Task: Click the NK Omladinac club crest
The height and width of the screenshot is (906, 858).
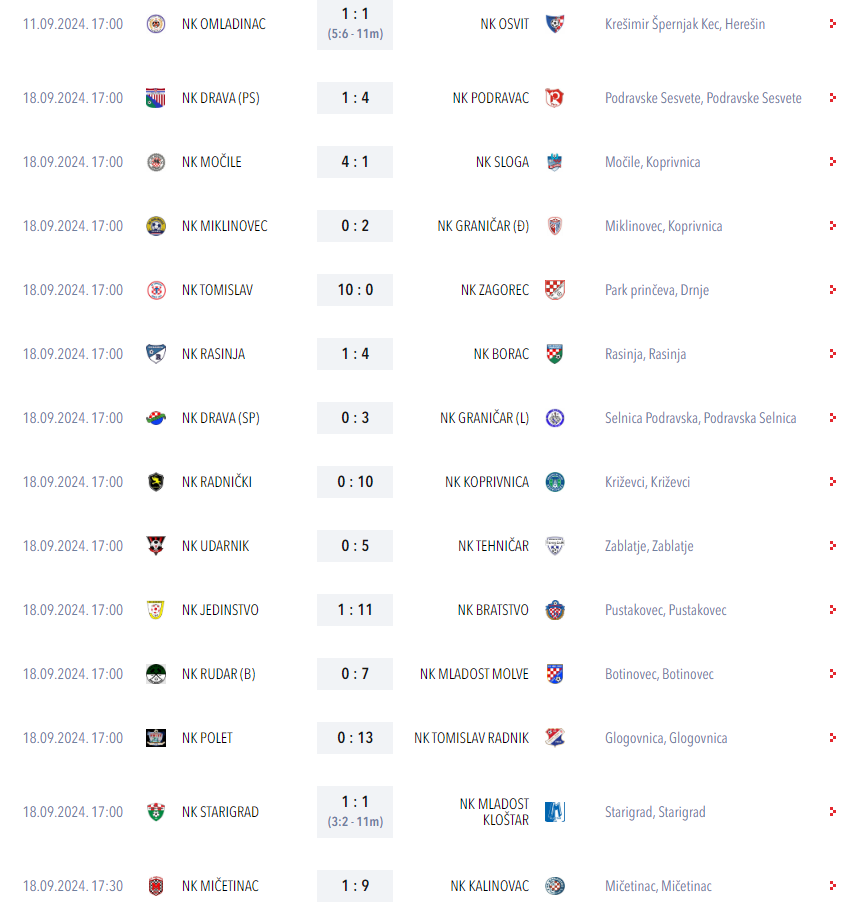Action: click(x=156, y=24)
